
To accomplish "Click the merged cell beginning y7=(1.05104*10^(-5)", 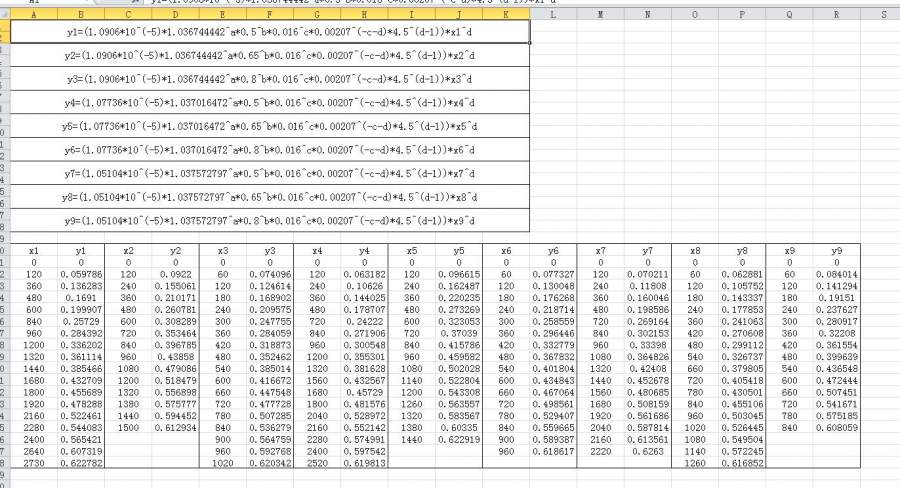I will point(270,173).
